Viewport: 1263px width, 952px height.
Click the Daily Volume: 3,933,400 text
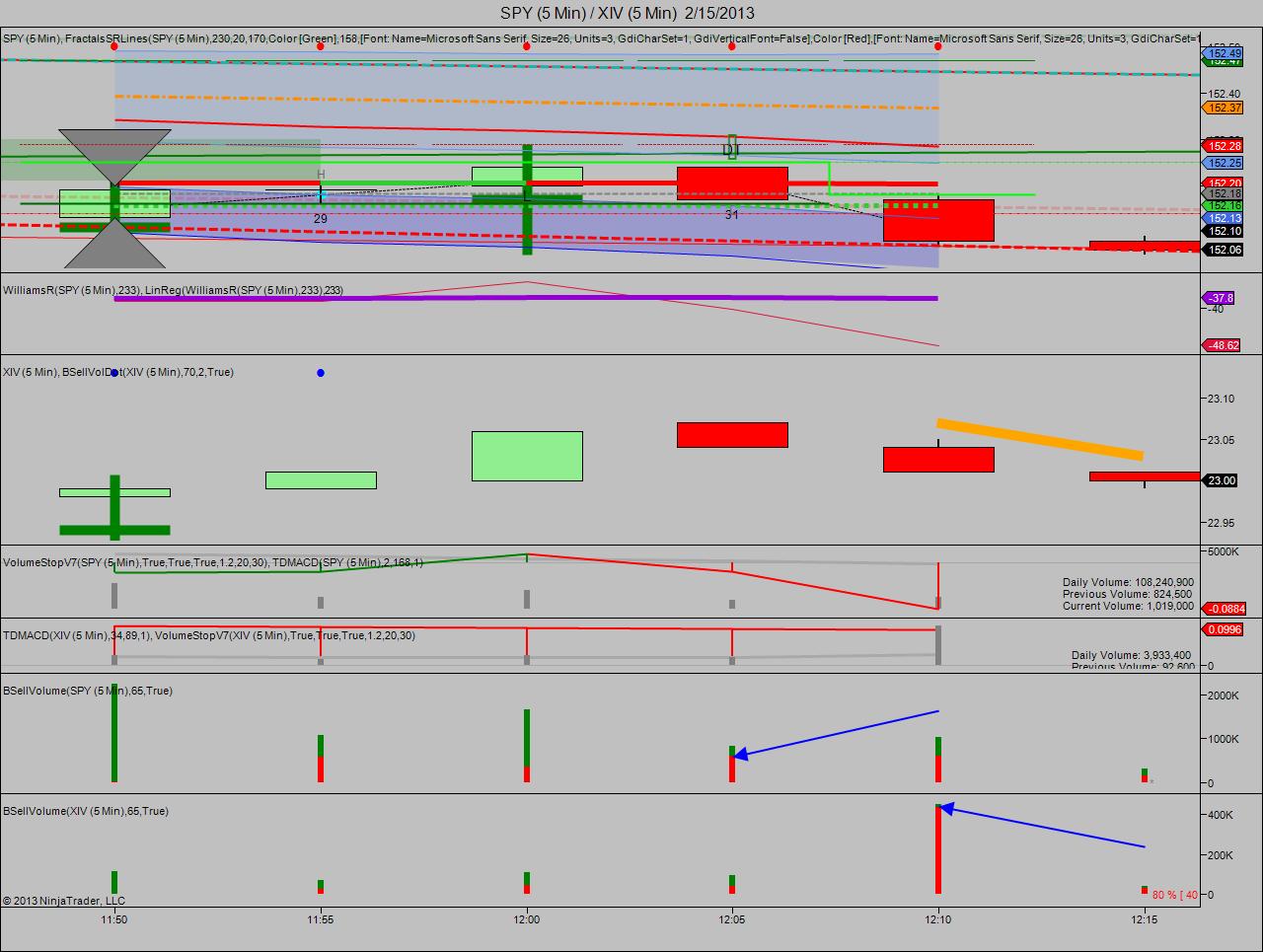click(1132, 656)
